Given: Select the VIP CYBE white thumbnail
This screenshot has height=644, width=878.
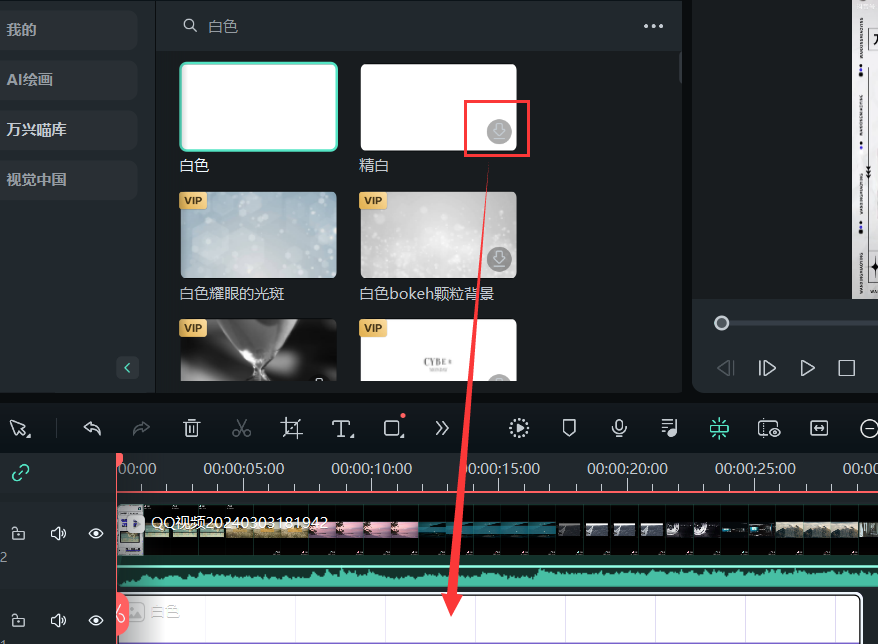Looking at the screenshot, I should 438,351.
